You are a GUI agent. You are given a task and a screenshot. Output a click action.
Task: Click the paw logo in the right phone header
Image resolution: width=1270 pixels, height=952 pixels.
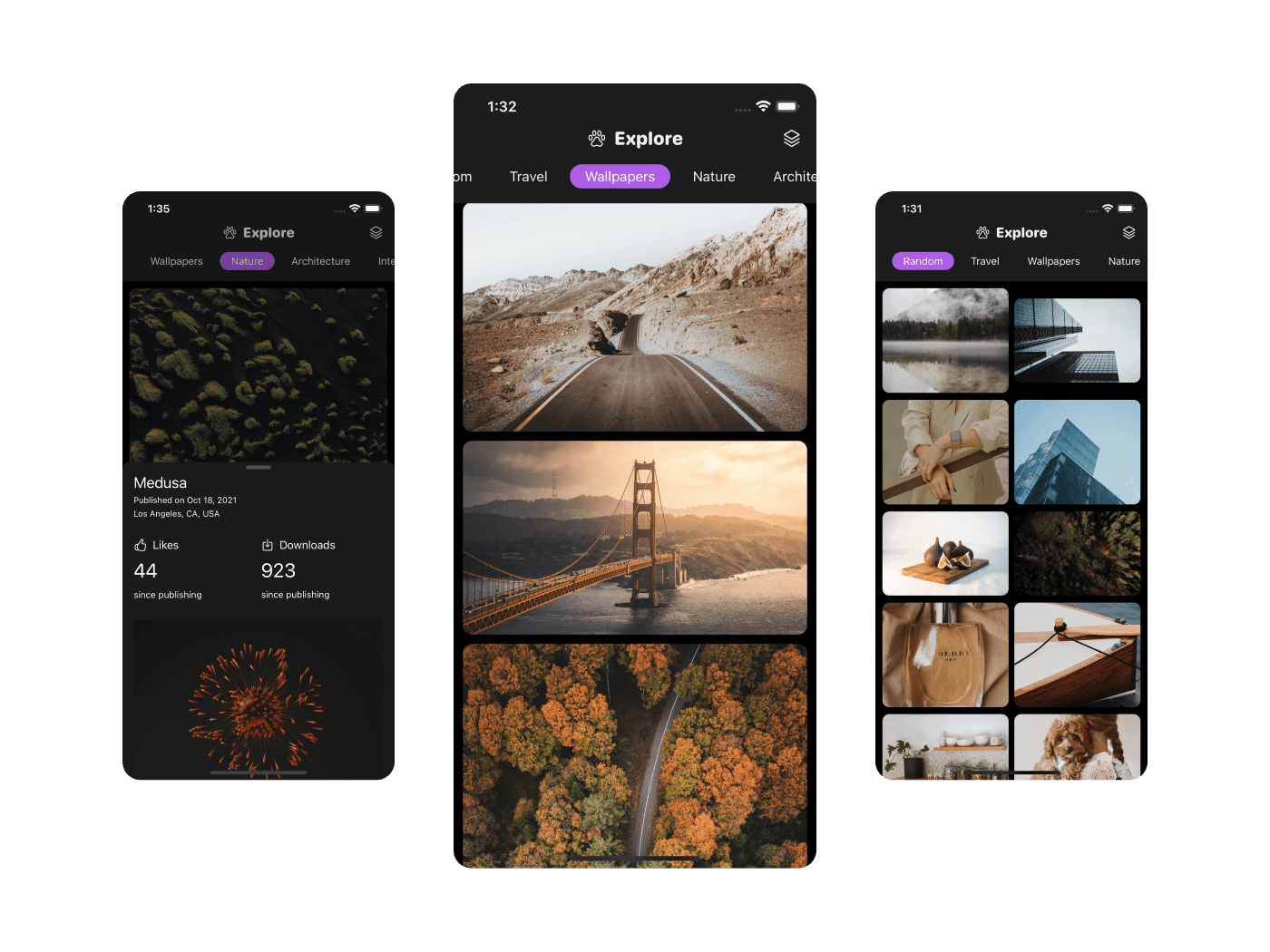[x=982, y=233]
